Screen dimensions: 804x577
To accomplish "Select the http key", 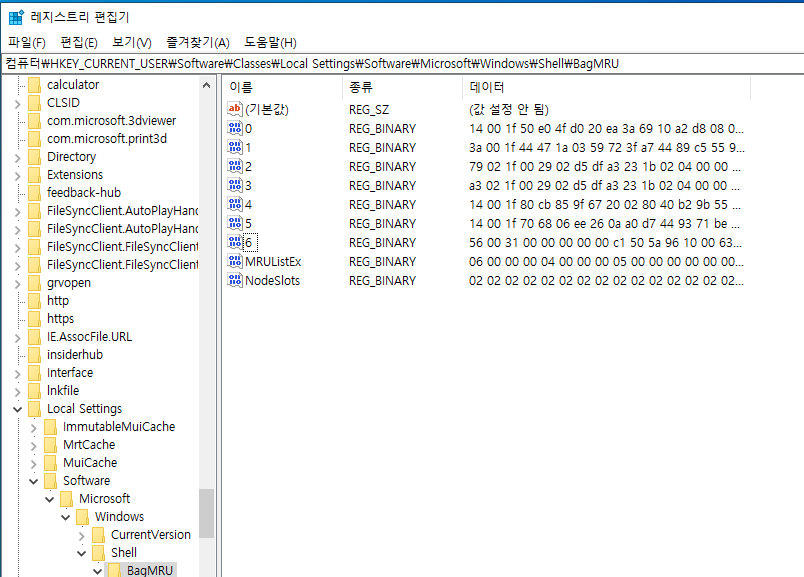I will [58, 301].
